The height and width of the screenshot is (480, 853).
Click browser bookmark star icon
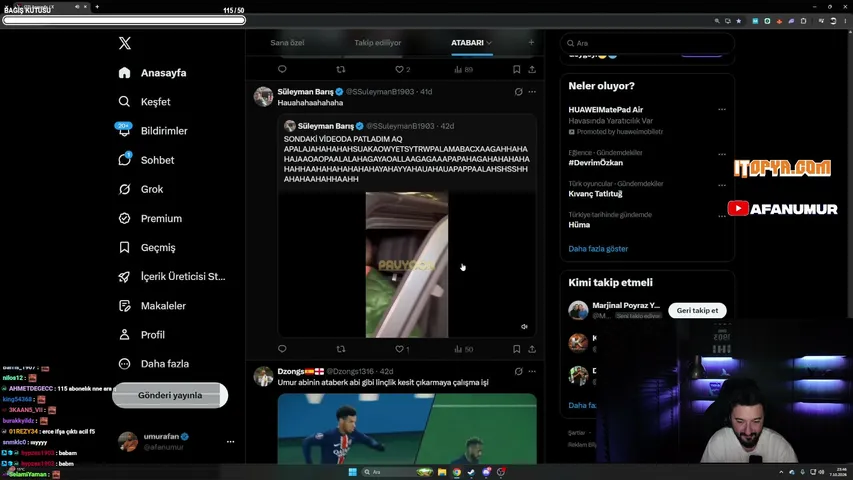pyautogui.click(x=738, y=21)
